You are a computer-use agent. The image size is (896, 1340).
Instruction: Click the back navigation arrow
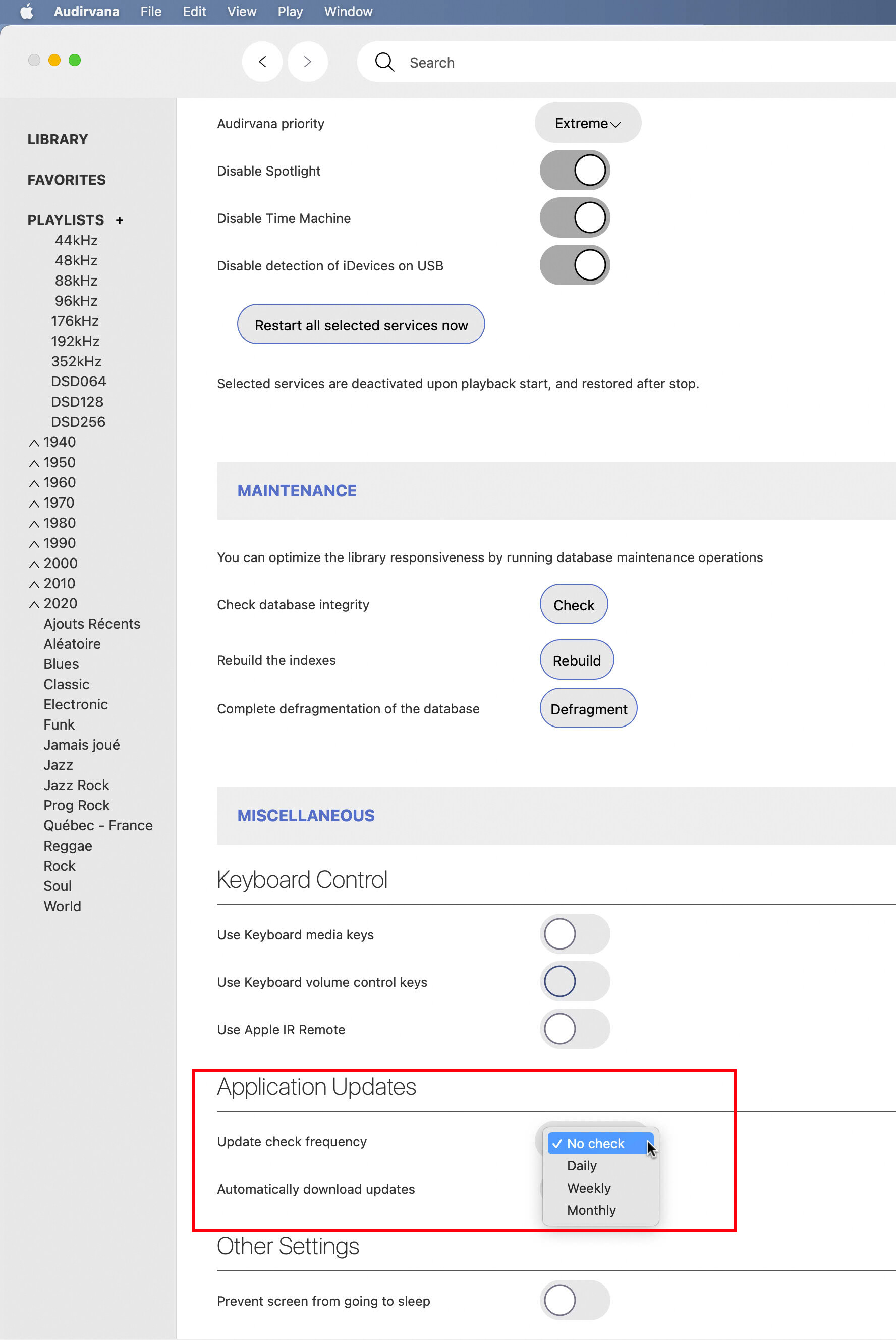[262, 62]
